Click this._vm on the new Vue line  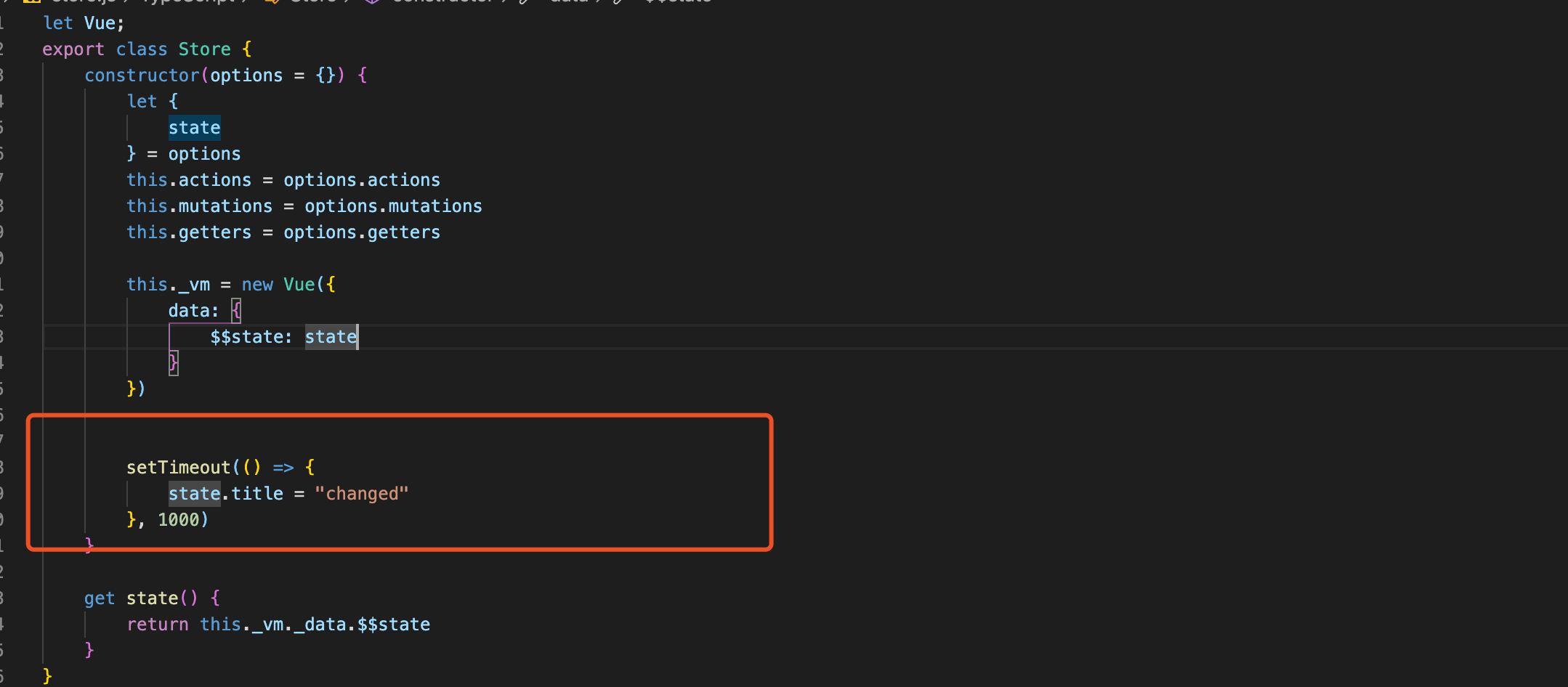coord(168,285)
